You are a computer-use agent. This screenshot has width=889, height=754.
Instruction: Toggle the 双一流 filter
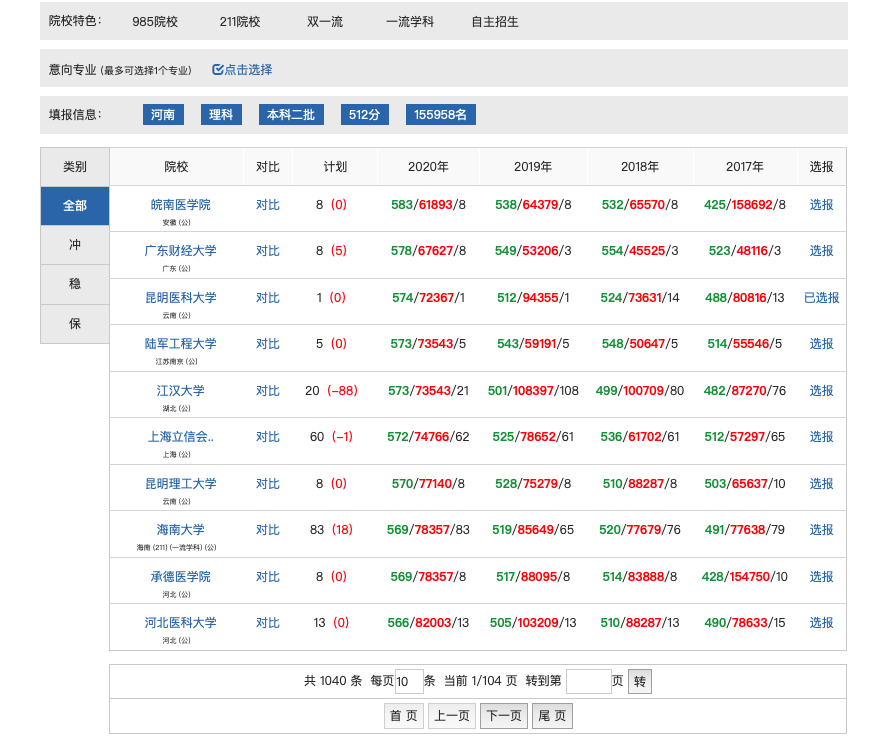point(325,21)
